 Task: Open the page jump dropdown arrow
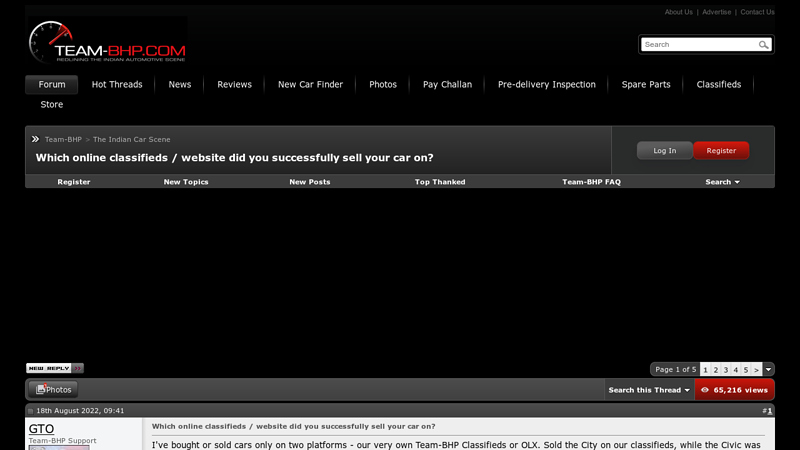point(768,369)
